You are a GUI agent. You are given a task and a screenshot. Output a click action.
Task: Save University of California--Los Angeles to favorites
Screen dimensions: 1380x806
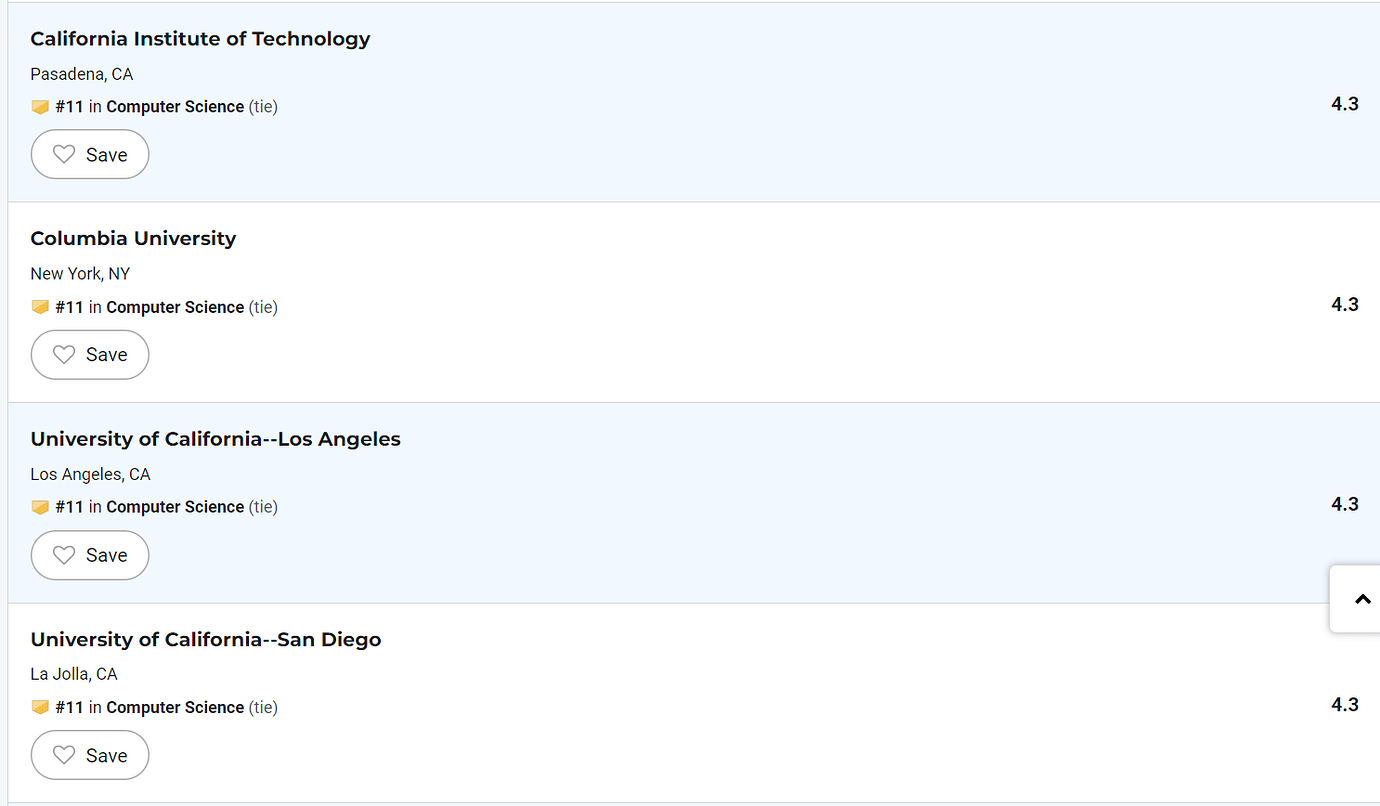89,555
